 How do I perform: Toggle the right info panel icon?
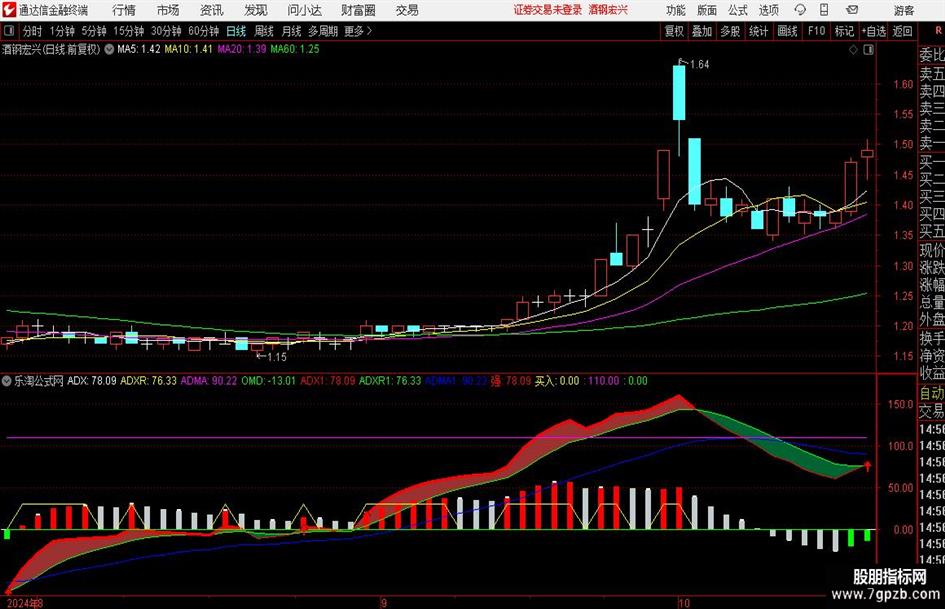coord(868,50)
